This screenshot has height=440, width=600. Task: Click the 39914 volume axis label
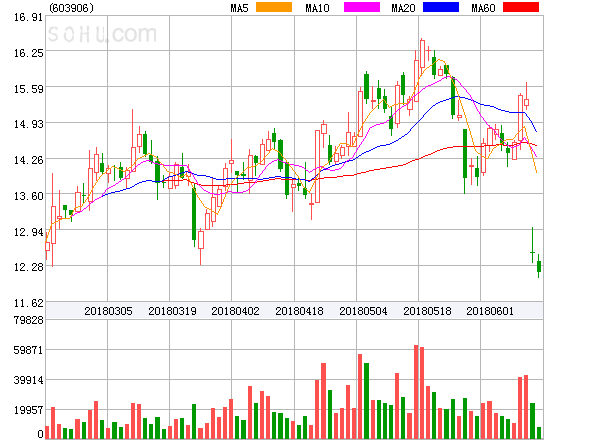point(28,380)
